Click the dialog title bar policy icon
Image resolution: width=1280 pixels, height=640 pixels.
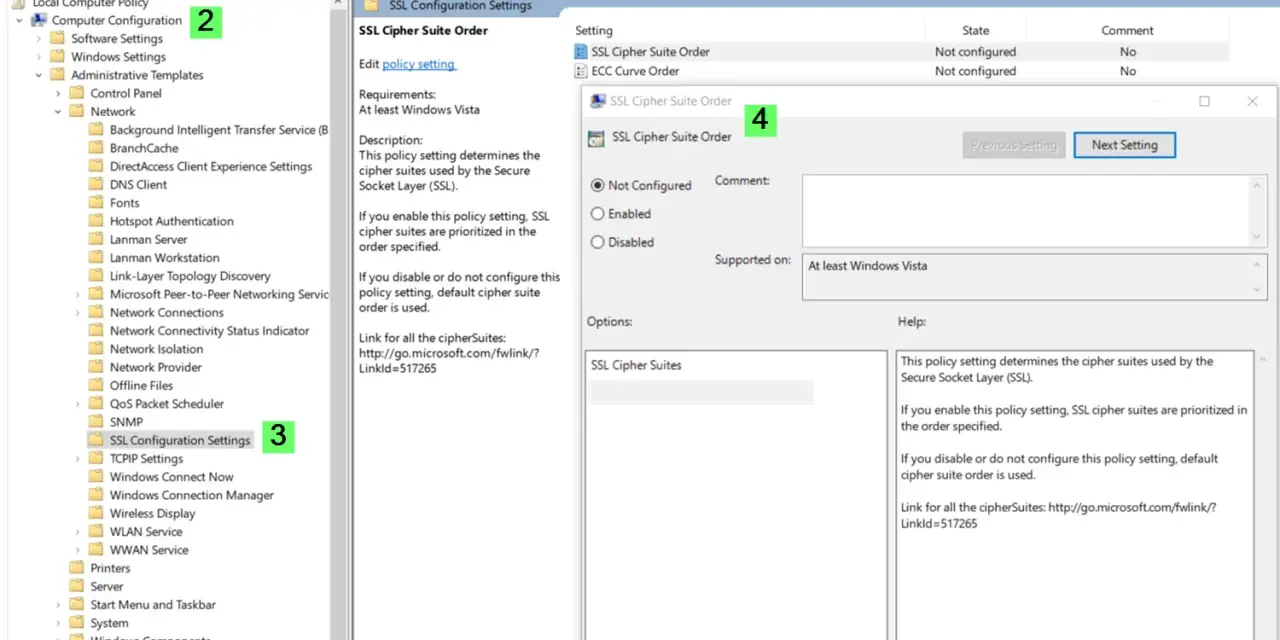[x=598, y=101]
